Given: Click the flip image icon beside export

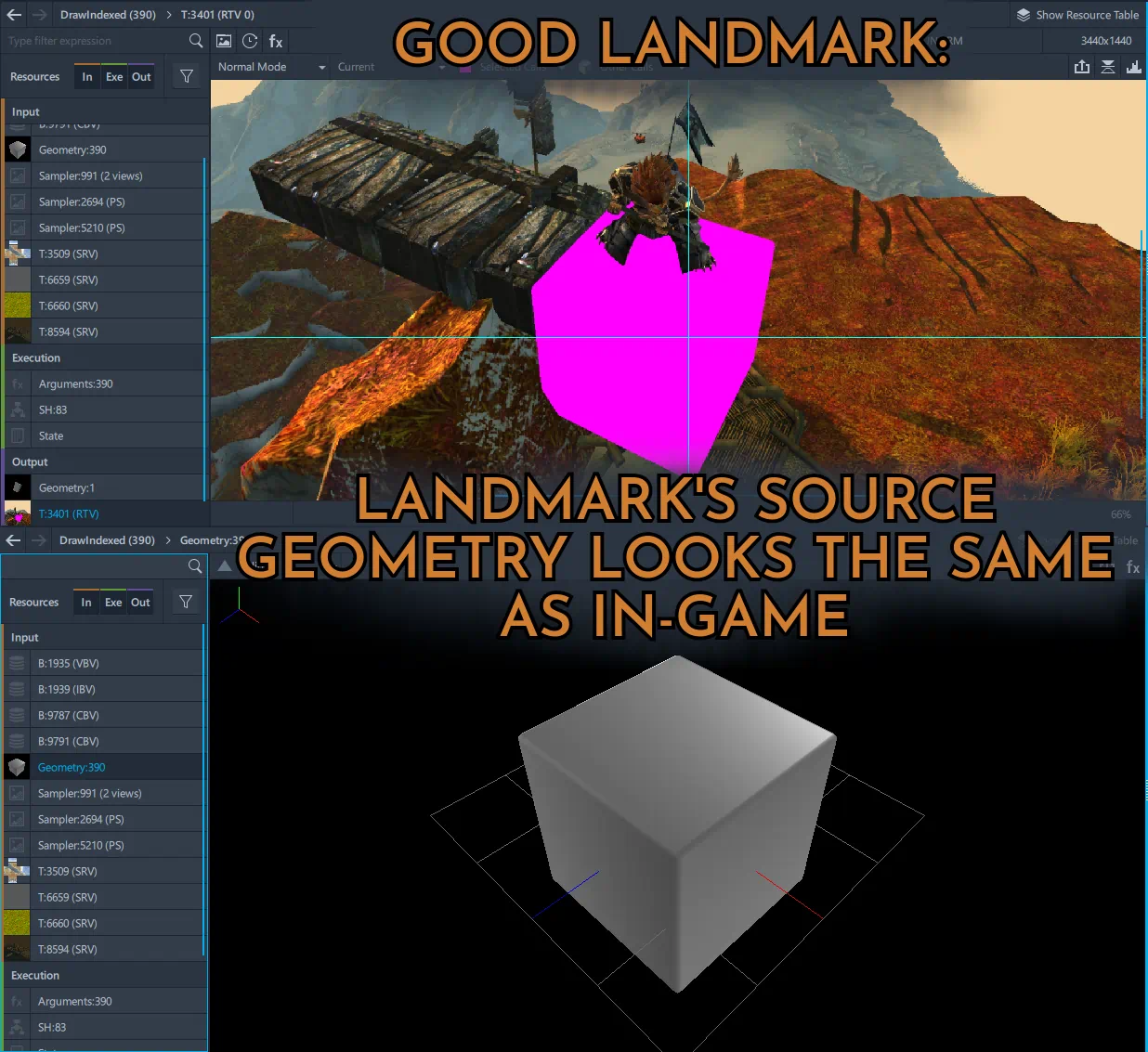Looking at the screenshot, I should point(1108,67).
